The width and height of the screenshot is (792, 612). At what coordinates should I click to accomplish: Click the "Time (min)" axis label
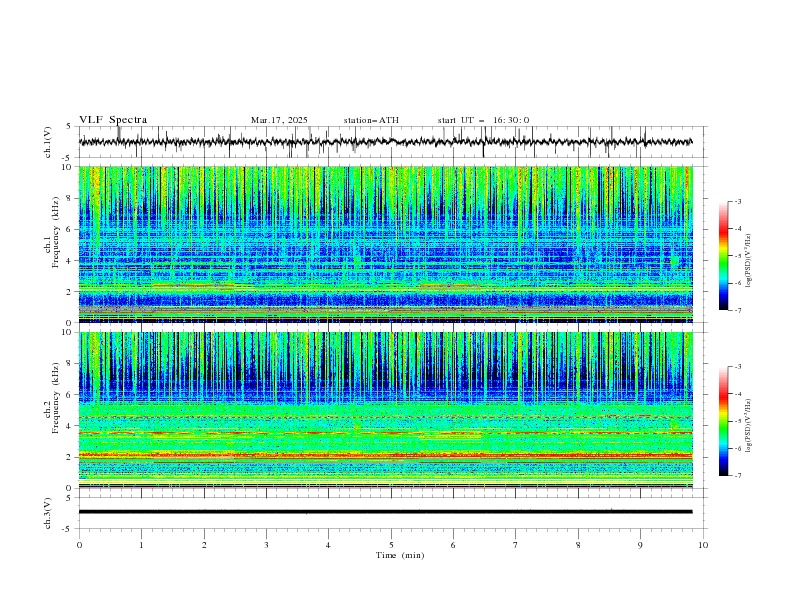click(x=400, y=555)
